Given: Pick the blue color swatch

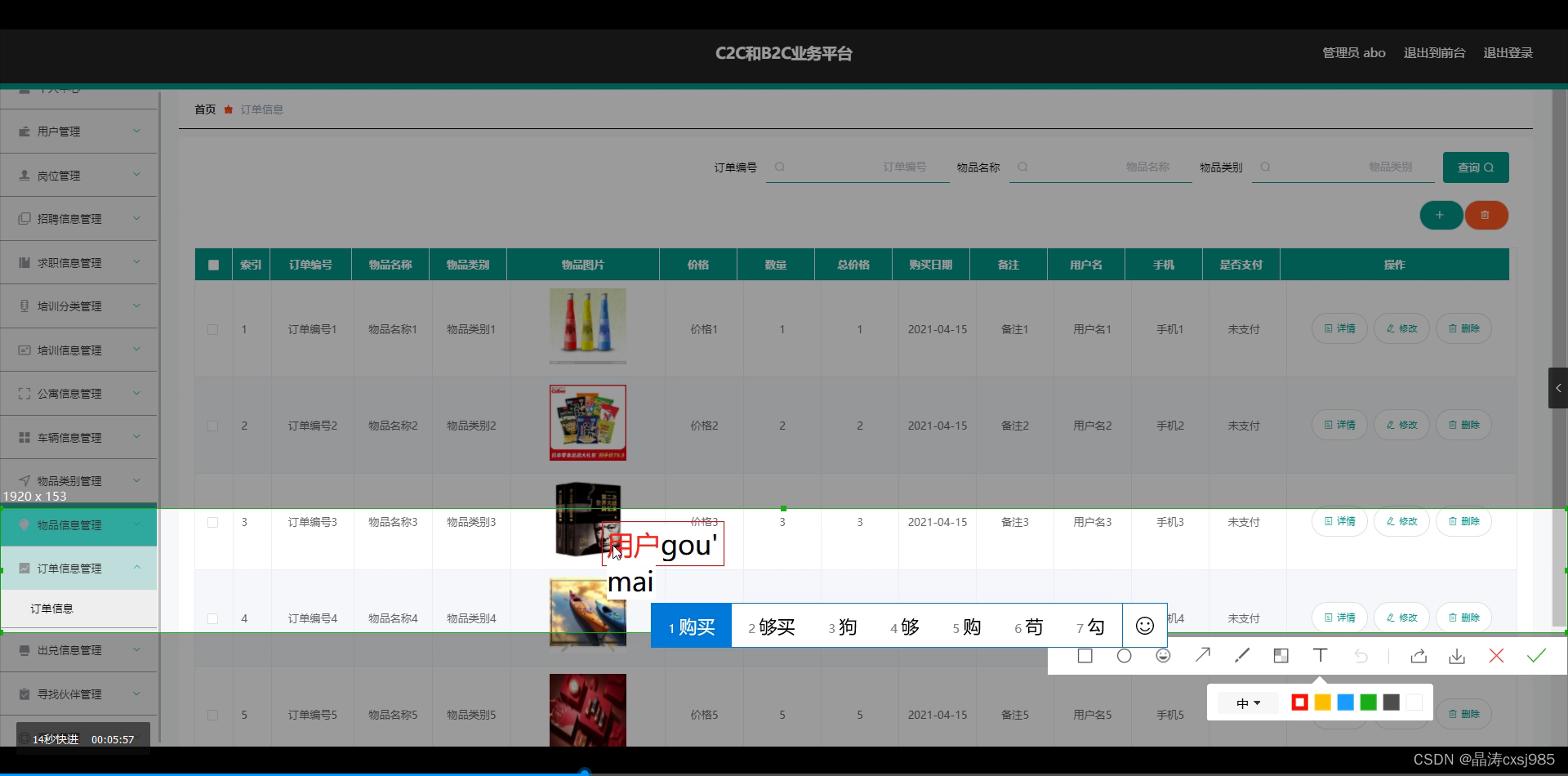Looking at the screenshot, I should [x=1345, y=702].
